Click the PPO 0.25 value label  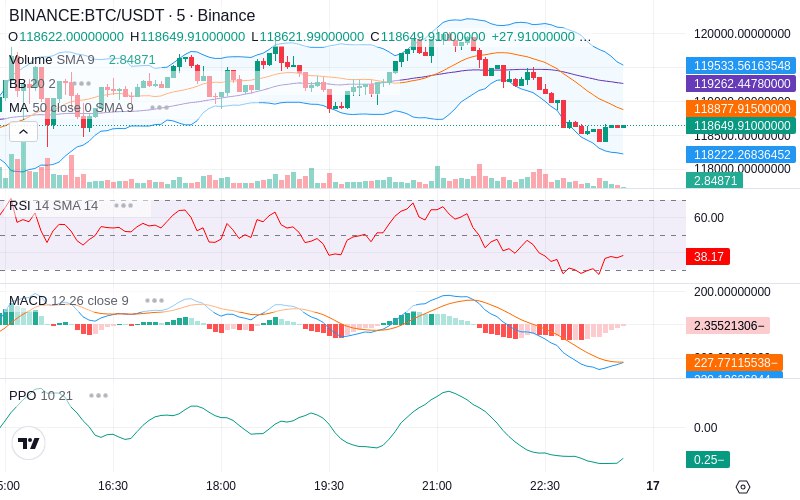tap(708, 460)
